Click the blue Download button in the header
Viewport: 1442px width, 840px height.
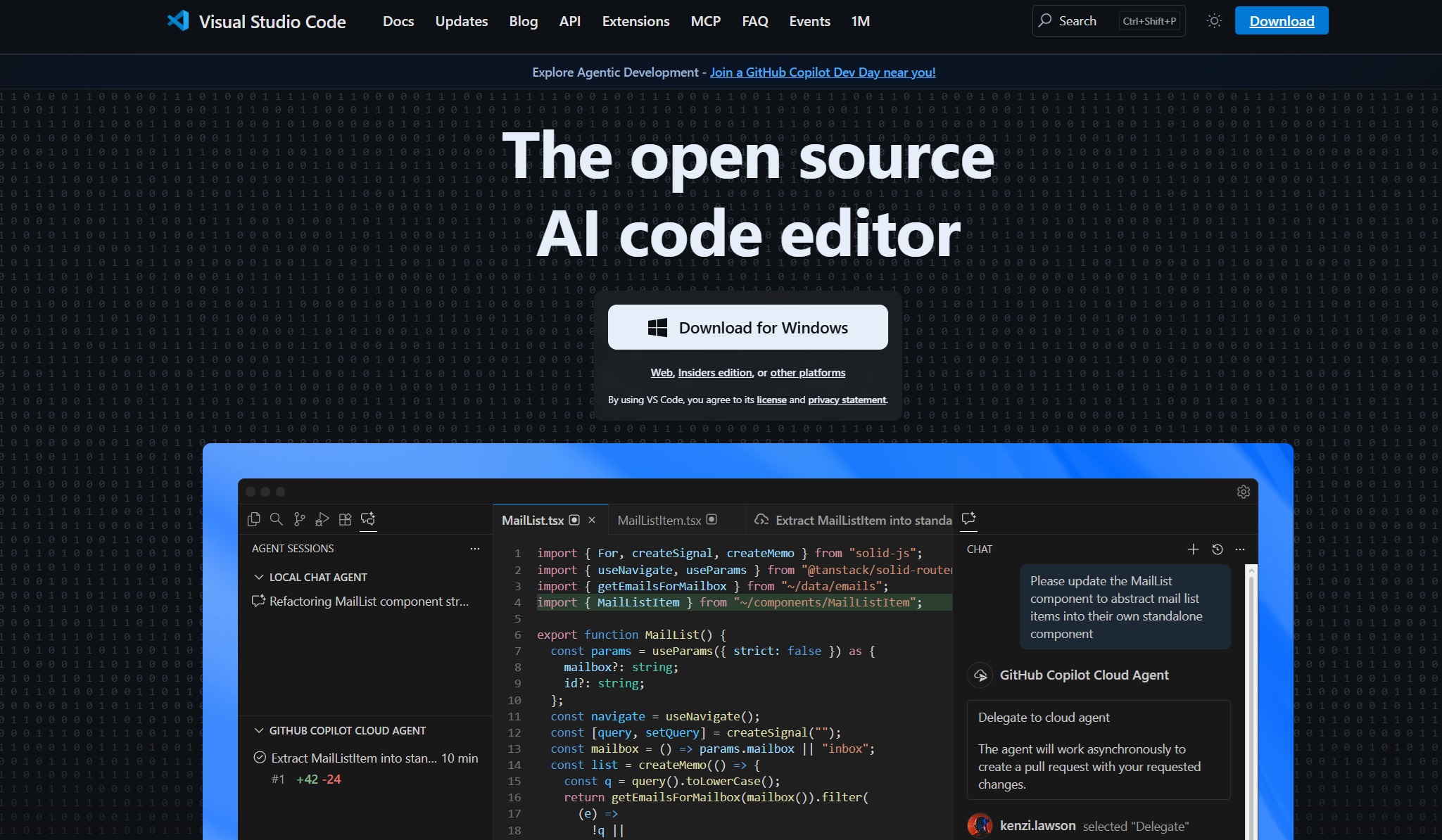[1282, 20]
